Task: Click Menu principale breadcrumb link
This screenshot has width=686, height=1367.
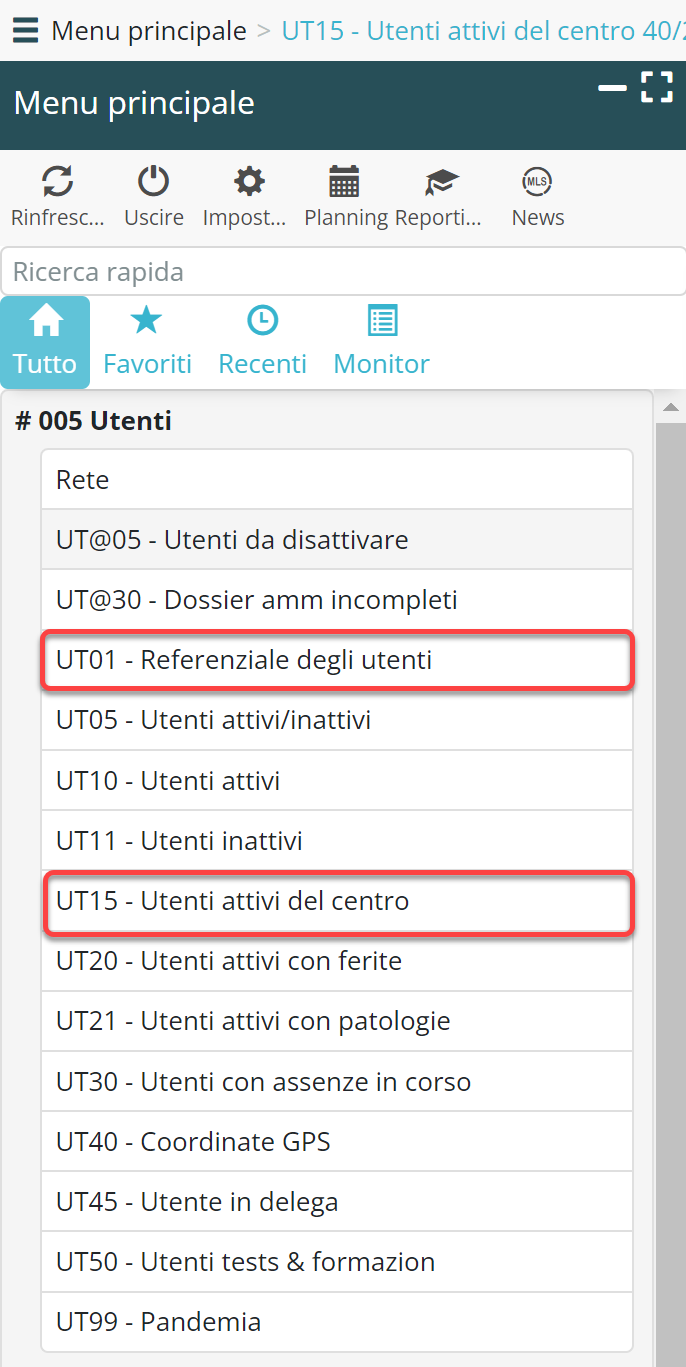Action: click(x=149, y=31)
